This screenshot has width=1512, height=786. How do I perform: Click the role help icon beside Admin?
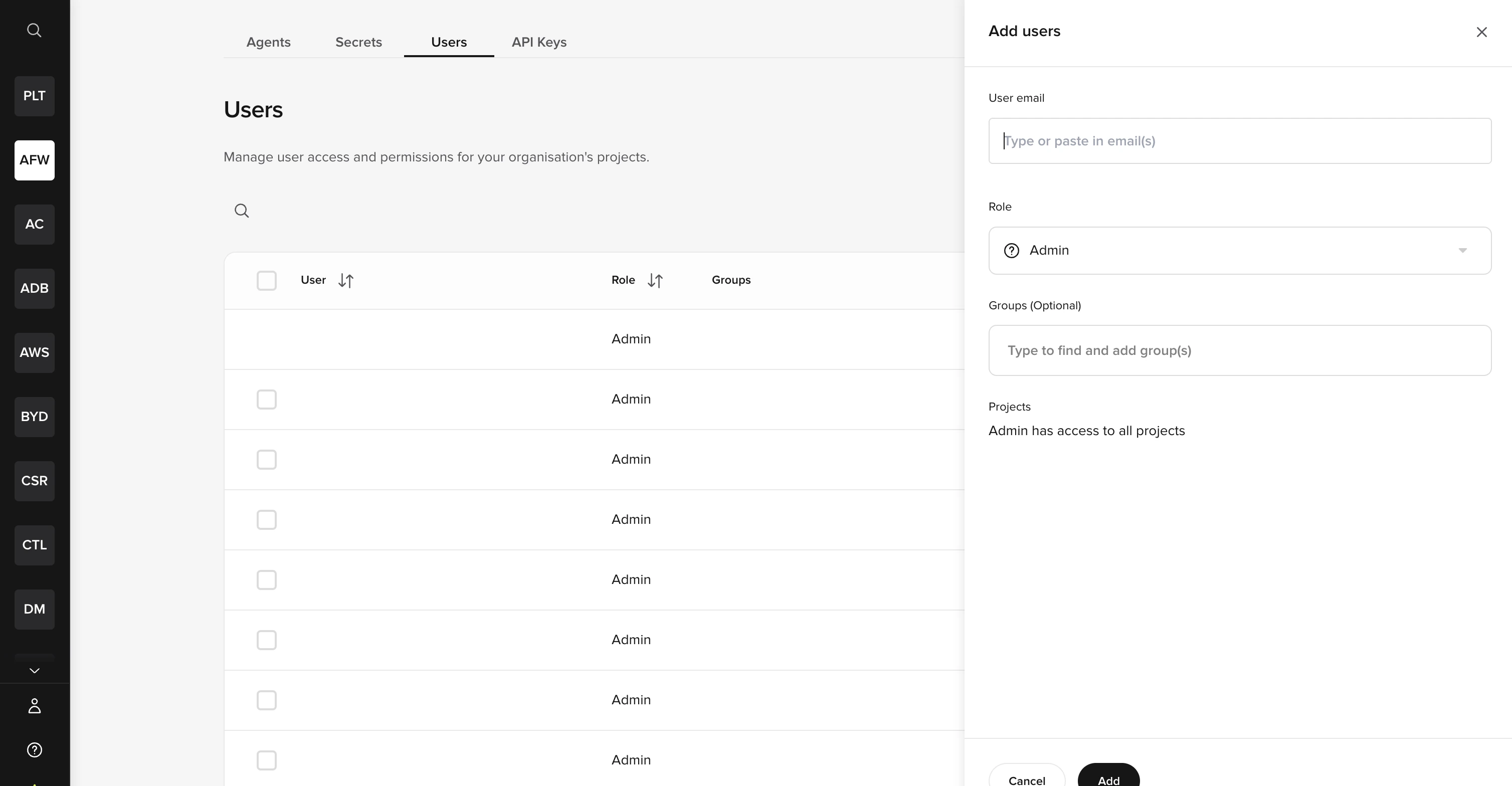point(1011,251)
